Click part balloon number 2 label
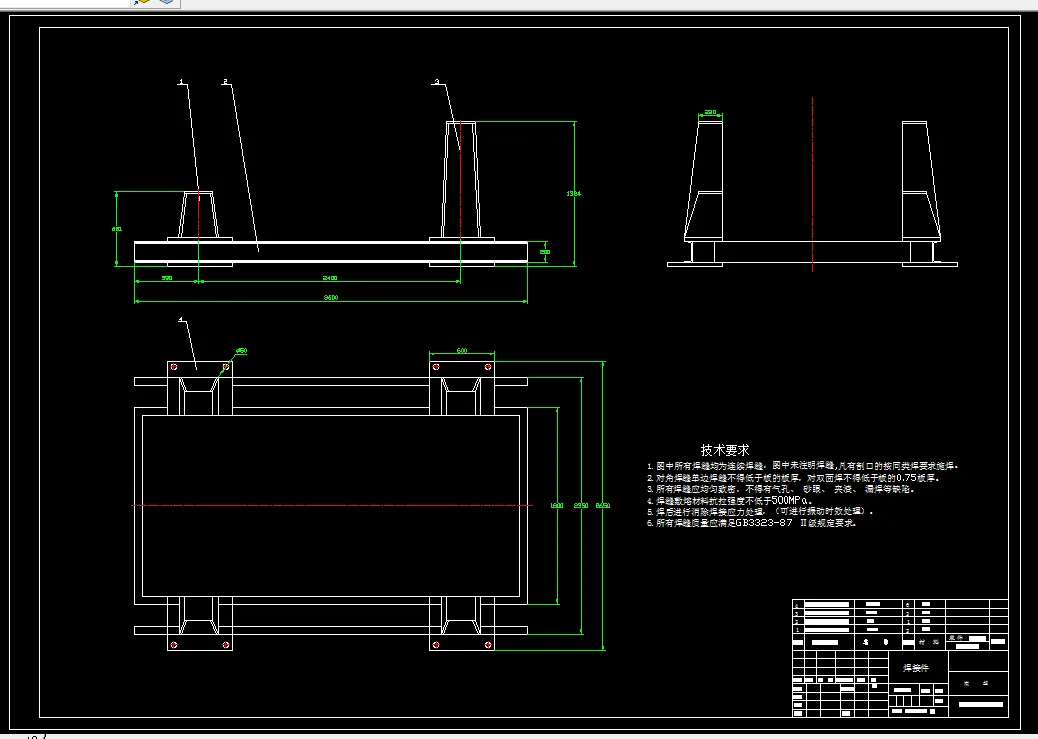 coord(225,82)
